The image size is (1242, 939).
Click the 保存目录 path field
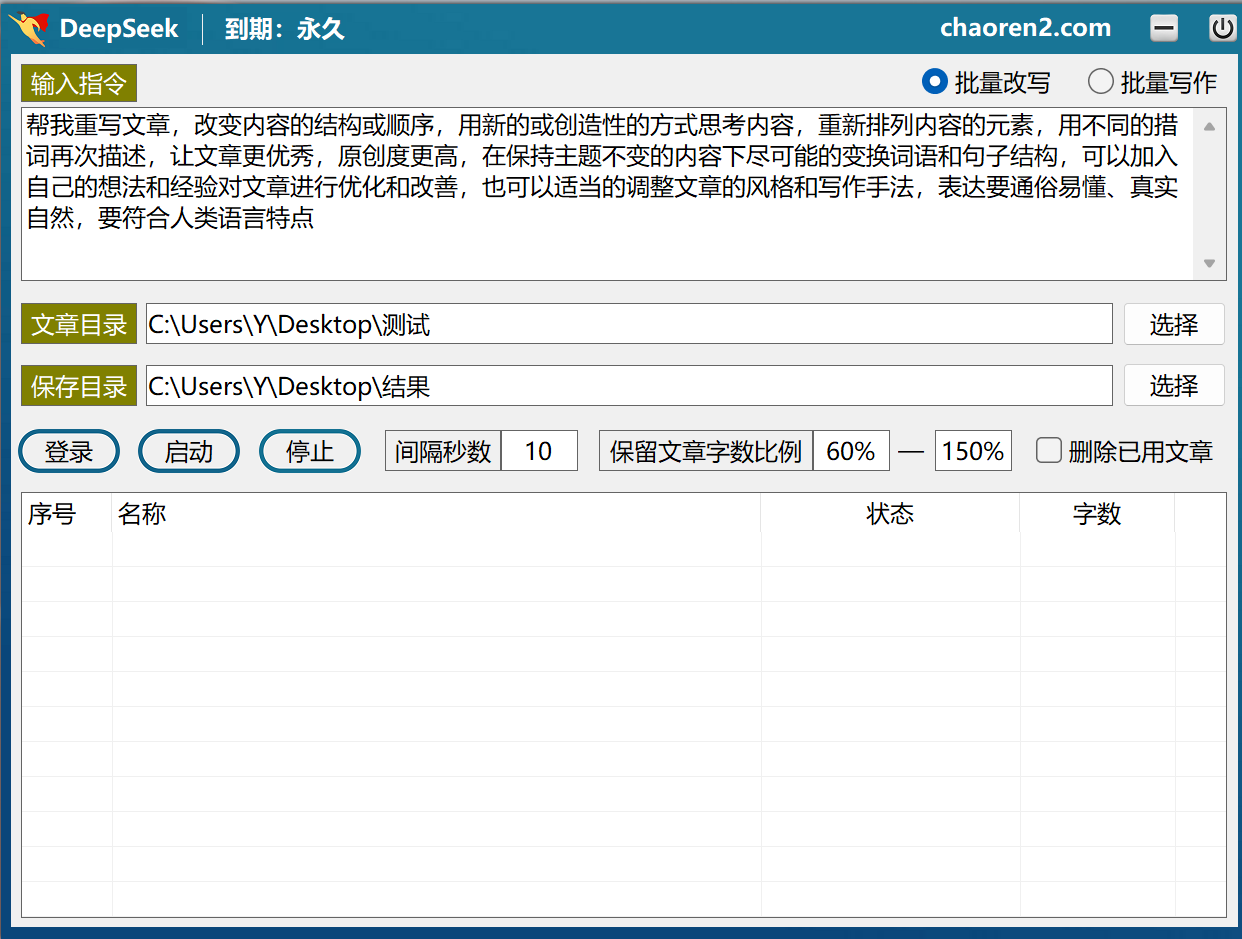click(x=629, y=386)
